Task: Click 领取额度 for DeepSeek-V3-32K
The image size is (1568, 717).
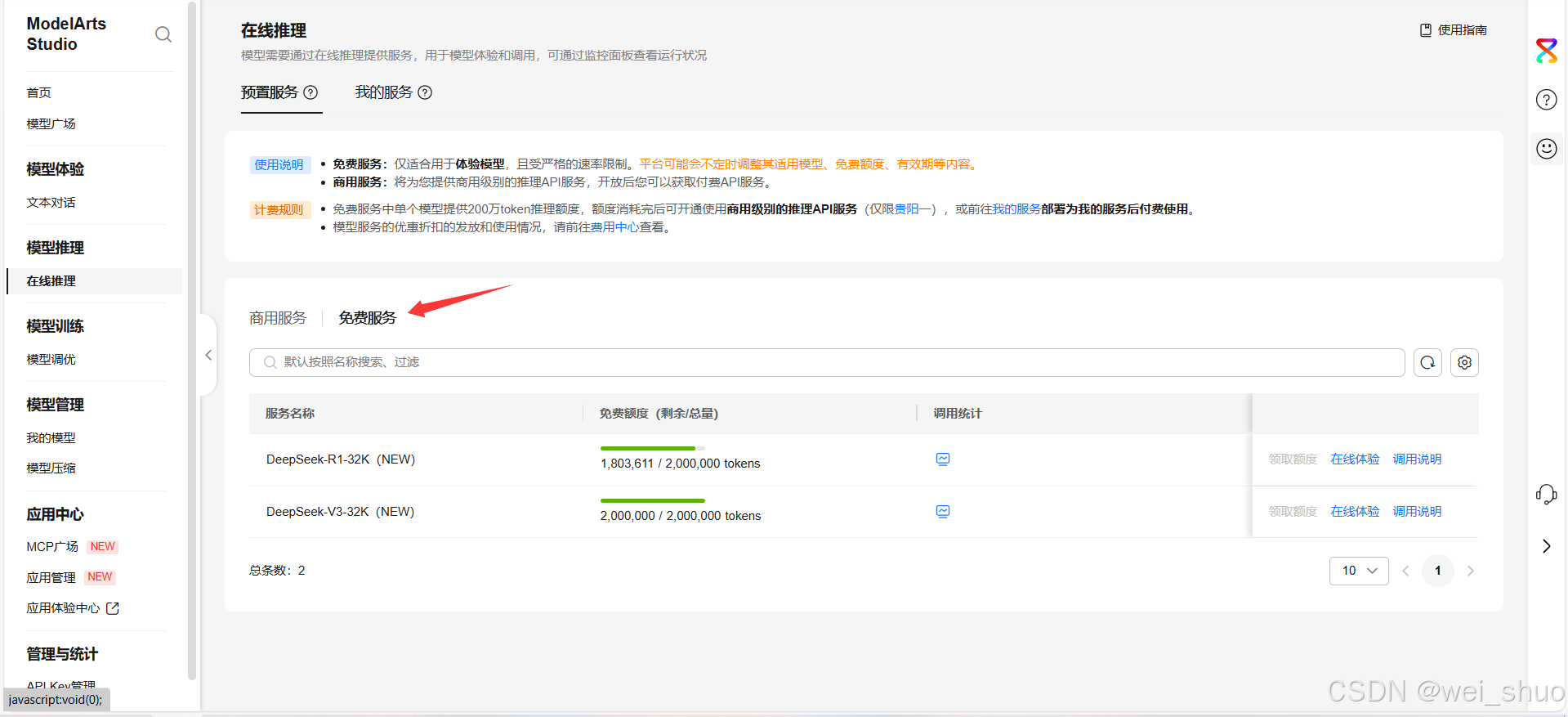Action: (1293, 512)
